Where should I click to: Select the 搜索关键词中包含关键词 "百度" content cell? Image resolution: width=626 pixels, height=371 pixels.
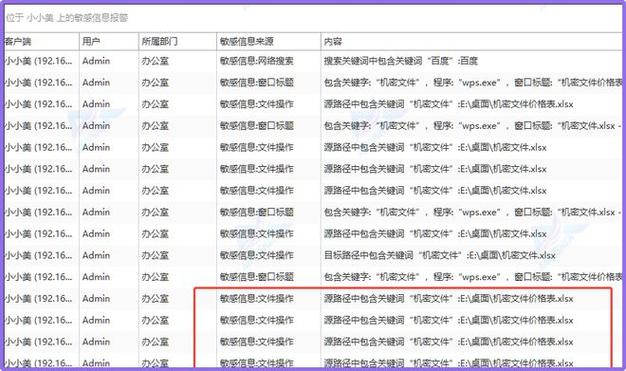click(x=401, y=61)
